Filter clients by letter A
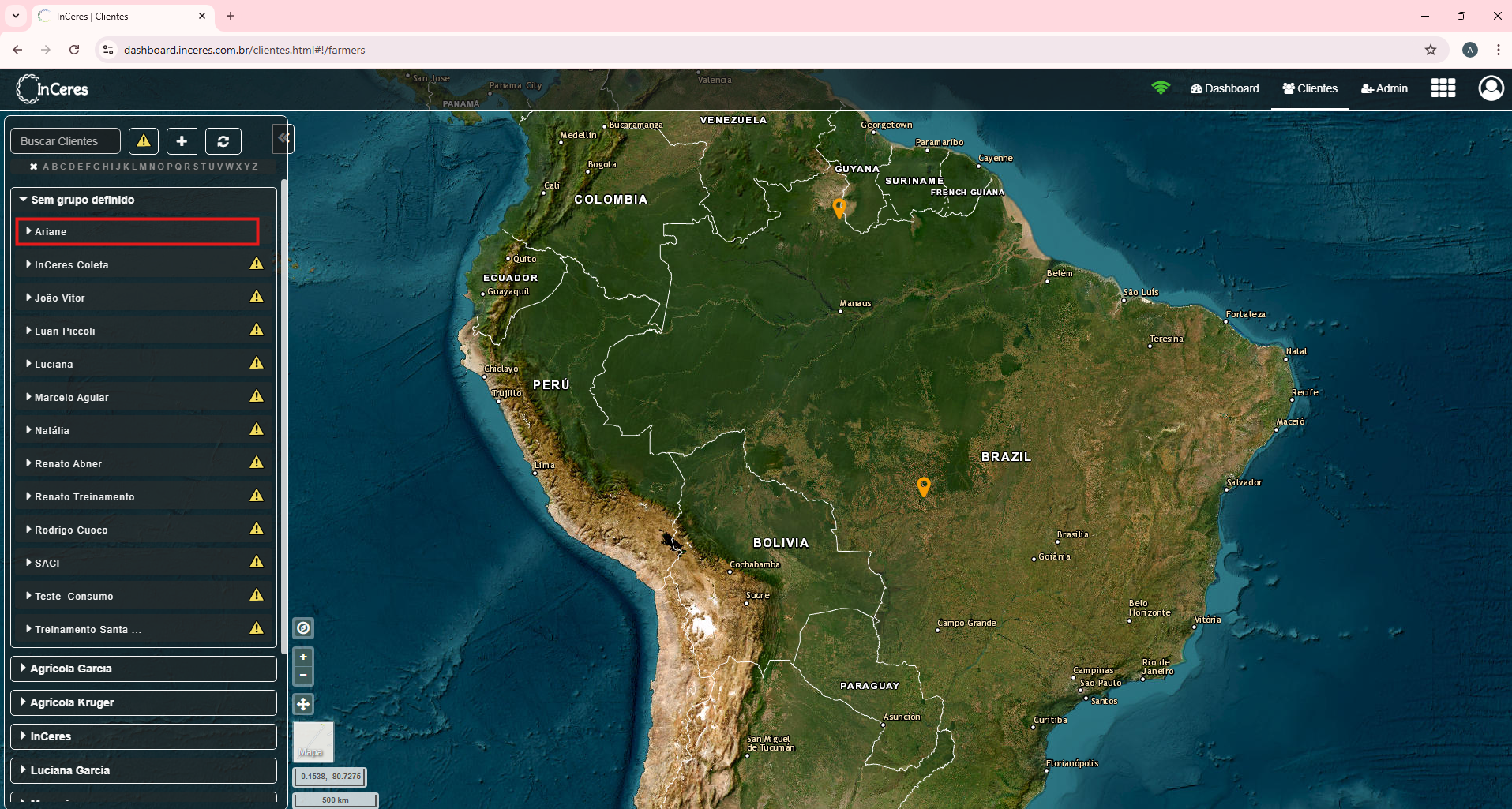 [46, 167]
